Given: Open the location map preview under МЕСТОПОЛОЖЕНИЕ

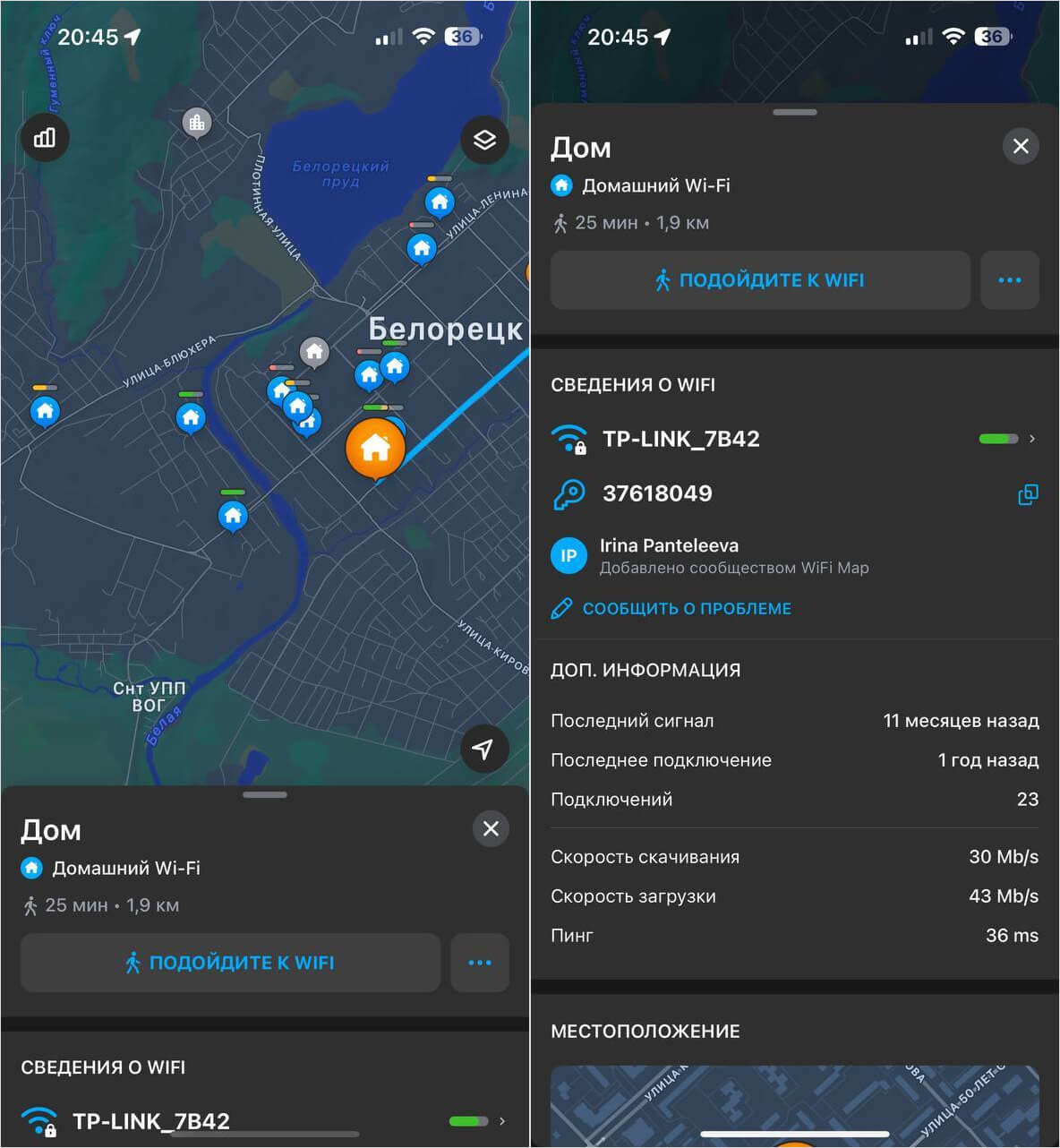Looking at the screenshot, I should click(x=795, y=1106).
